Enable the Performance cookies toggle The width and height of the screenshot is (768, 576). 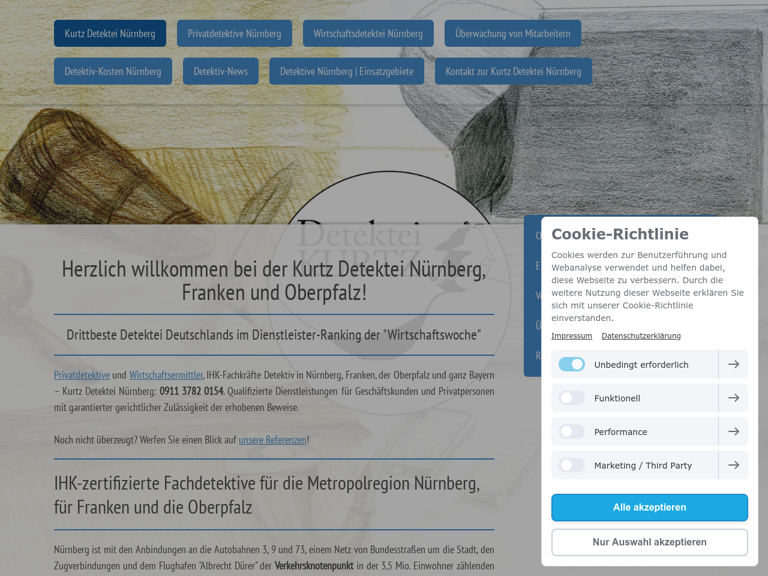(x=572, y=432)
